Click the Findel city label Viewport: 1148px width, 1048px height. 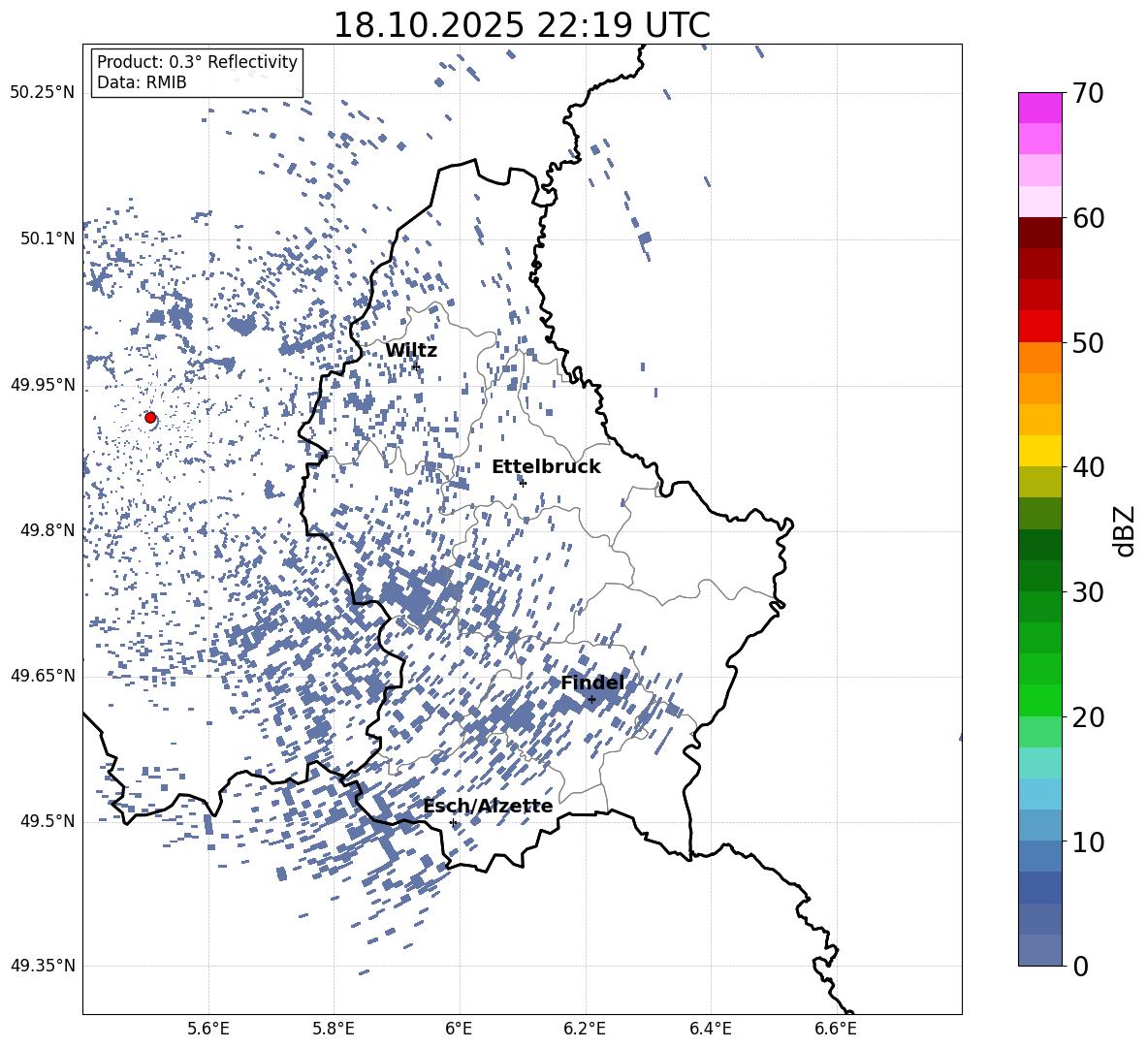coord(592,683)
